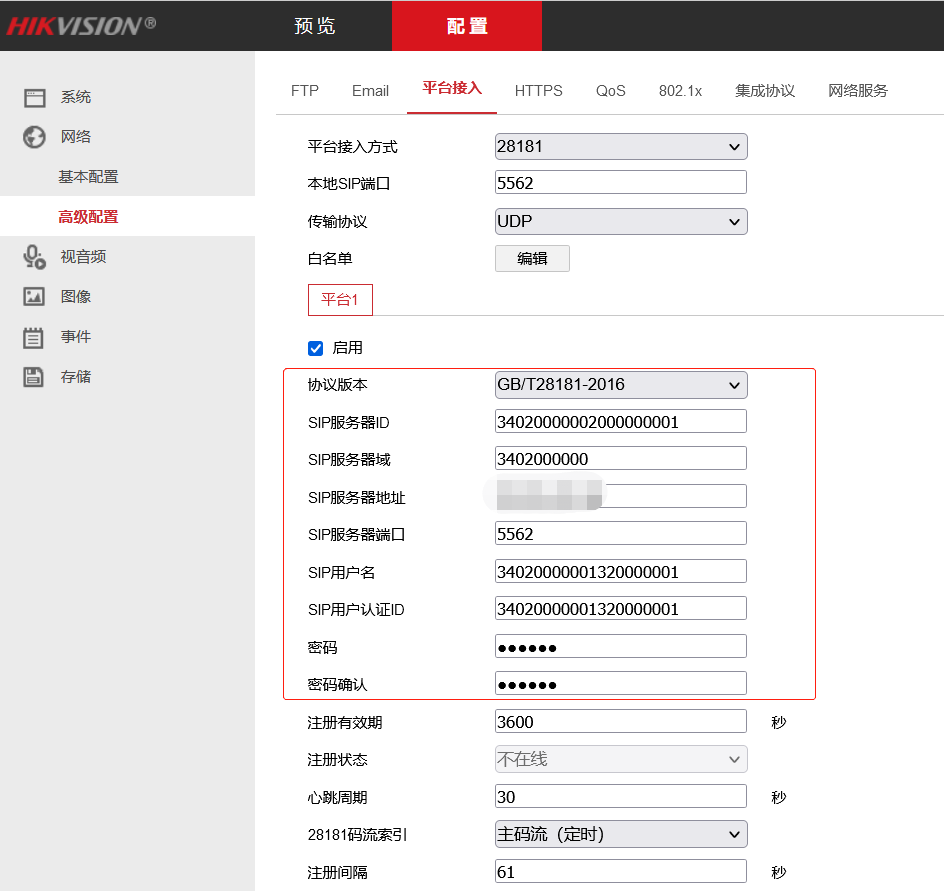The height and width of the screenshot is (891, 944).
Task: Click the 事件 calendar icon
Action: (33, 337)
